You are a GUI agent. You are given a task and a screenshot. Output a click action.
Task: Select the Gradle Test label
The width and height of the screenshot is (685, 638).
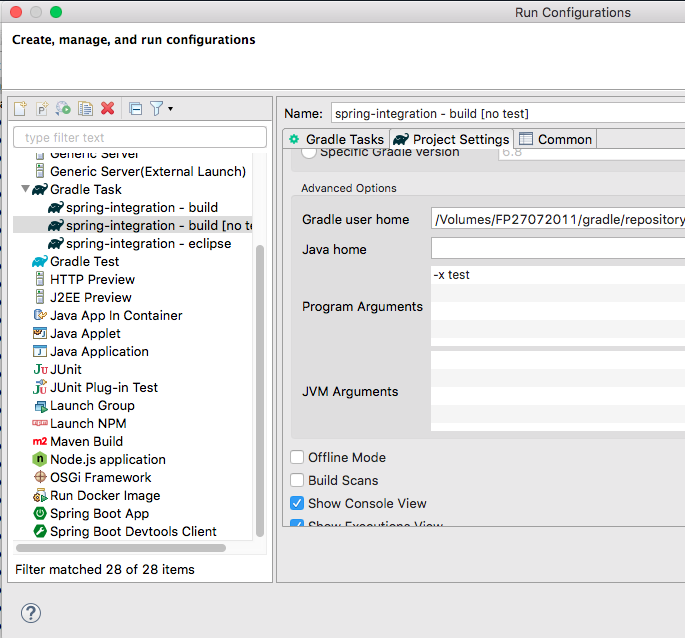[x=84, y=261]
